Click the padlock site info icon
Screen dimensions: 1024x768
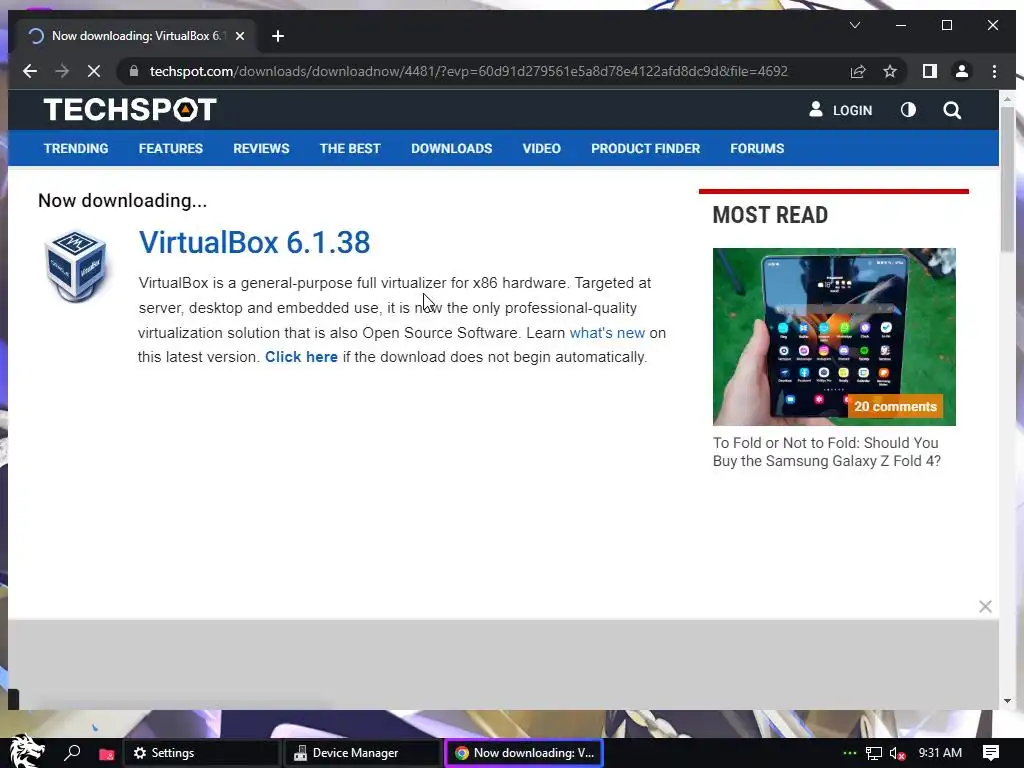click(133, 71)
